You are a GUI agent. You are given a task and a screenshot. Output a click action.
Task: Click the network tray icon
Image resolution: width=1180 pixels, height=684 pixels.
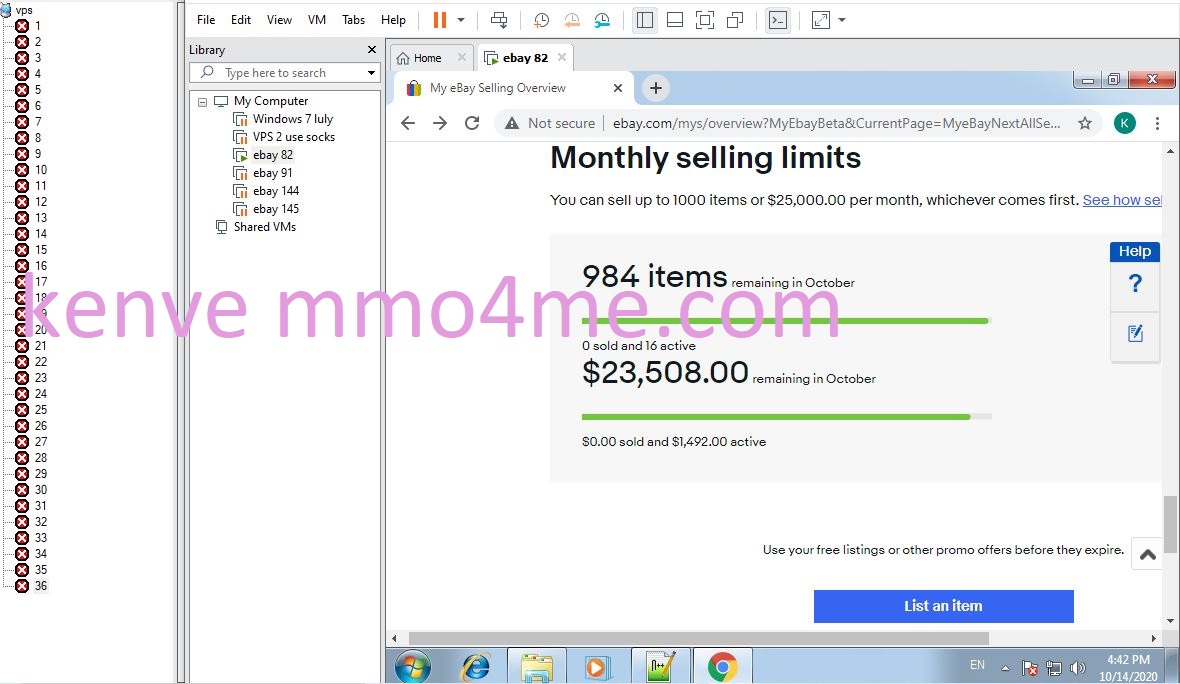(1054, 667)
